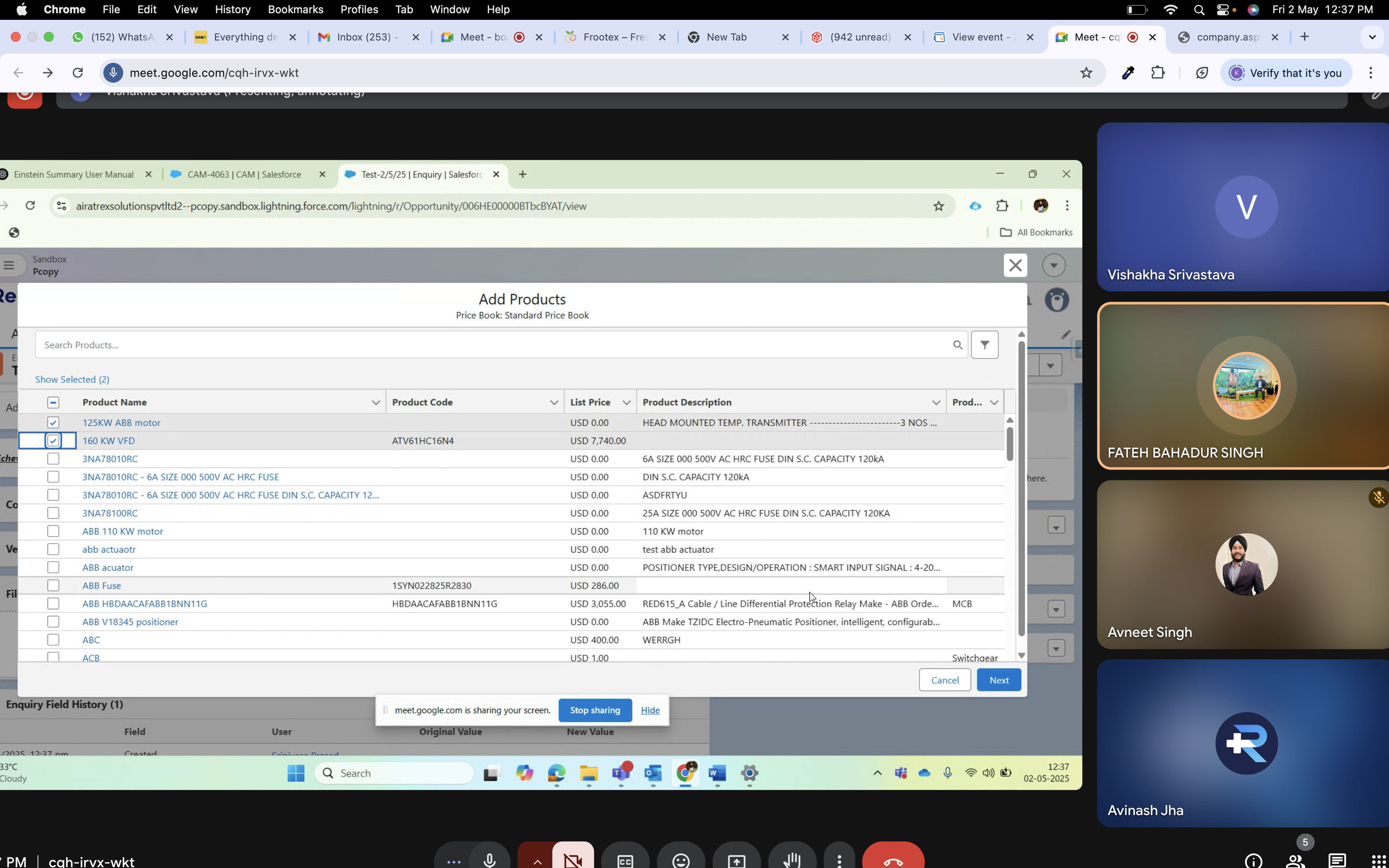Select ABB 110 KW motor checkbox

53,532
